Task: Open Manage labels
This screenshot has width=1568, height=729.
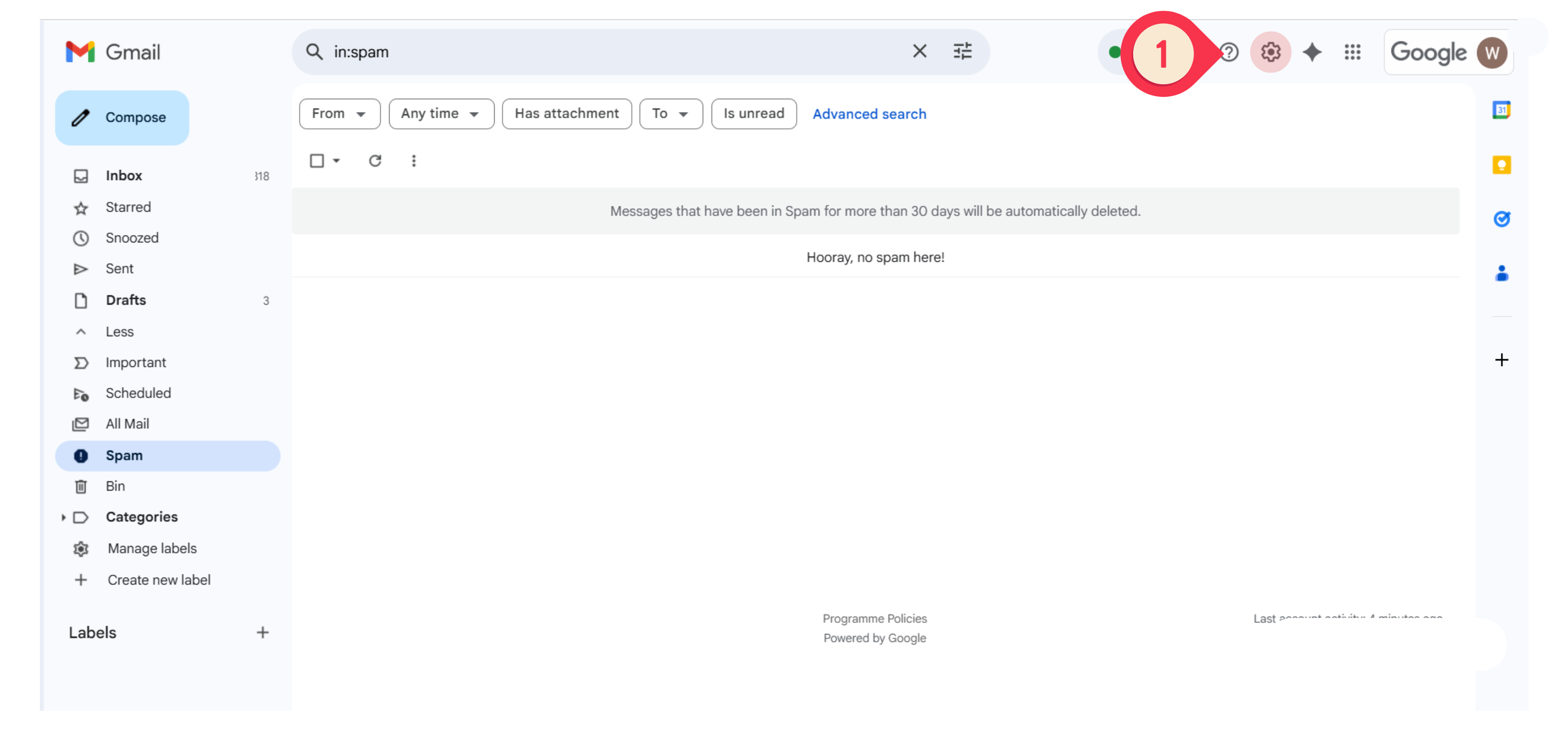Action: 167,549
